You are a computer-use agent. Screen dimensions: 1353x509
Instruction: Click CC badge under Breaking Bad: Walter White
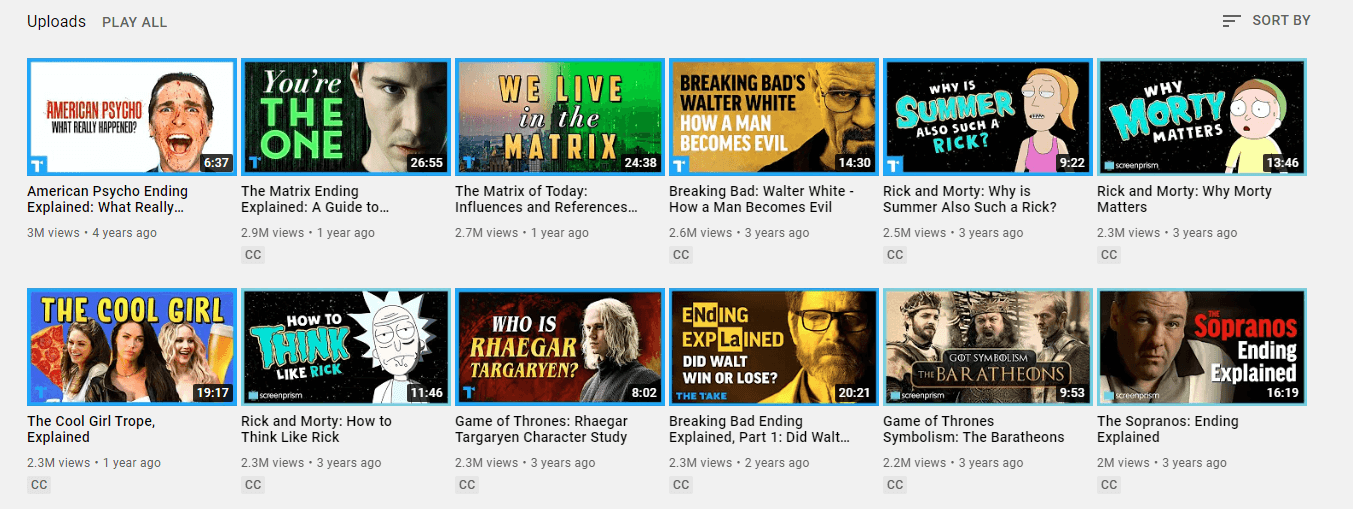681,255
